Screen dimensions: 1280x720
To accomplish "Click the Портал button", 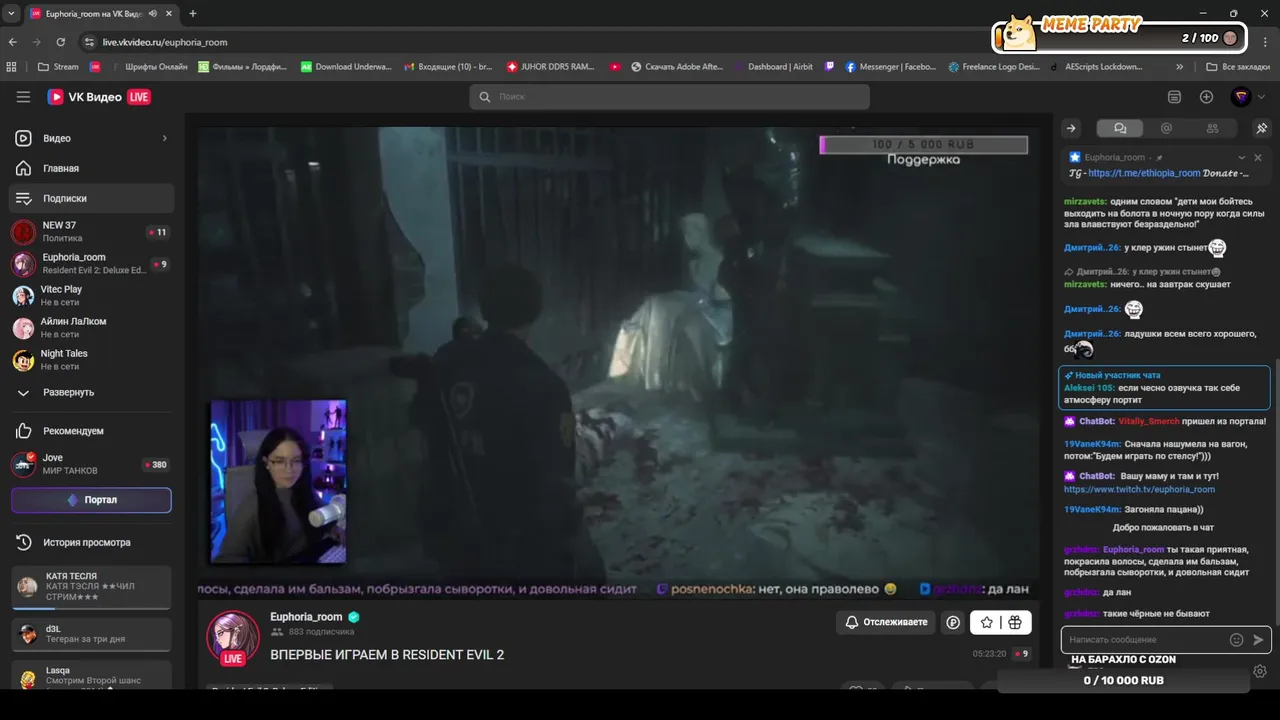I will click(91, 500).
